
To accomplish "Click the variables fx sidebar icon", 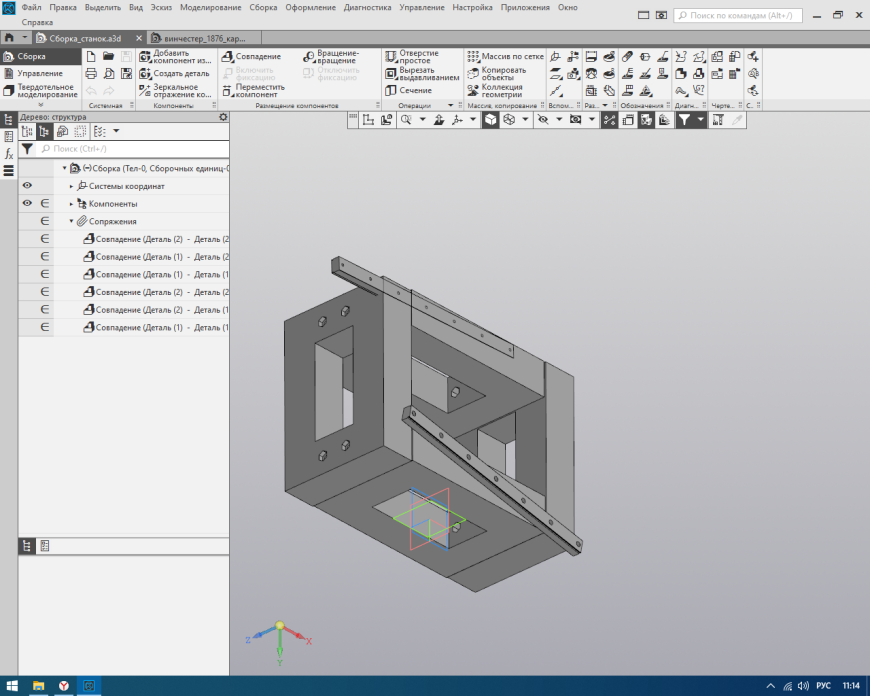I will (9, 154).
